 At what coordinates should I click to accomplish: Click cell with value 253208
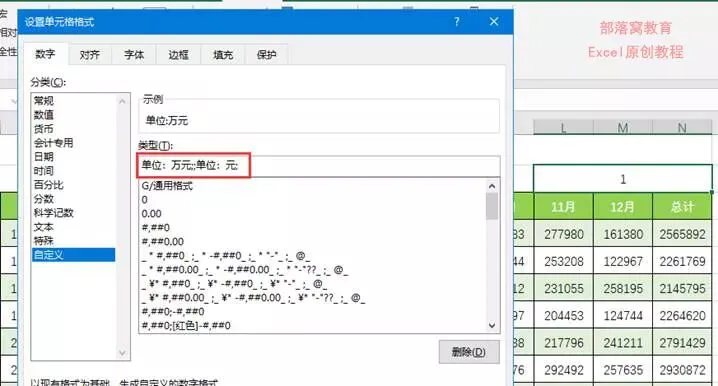click(563, 261)
